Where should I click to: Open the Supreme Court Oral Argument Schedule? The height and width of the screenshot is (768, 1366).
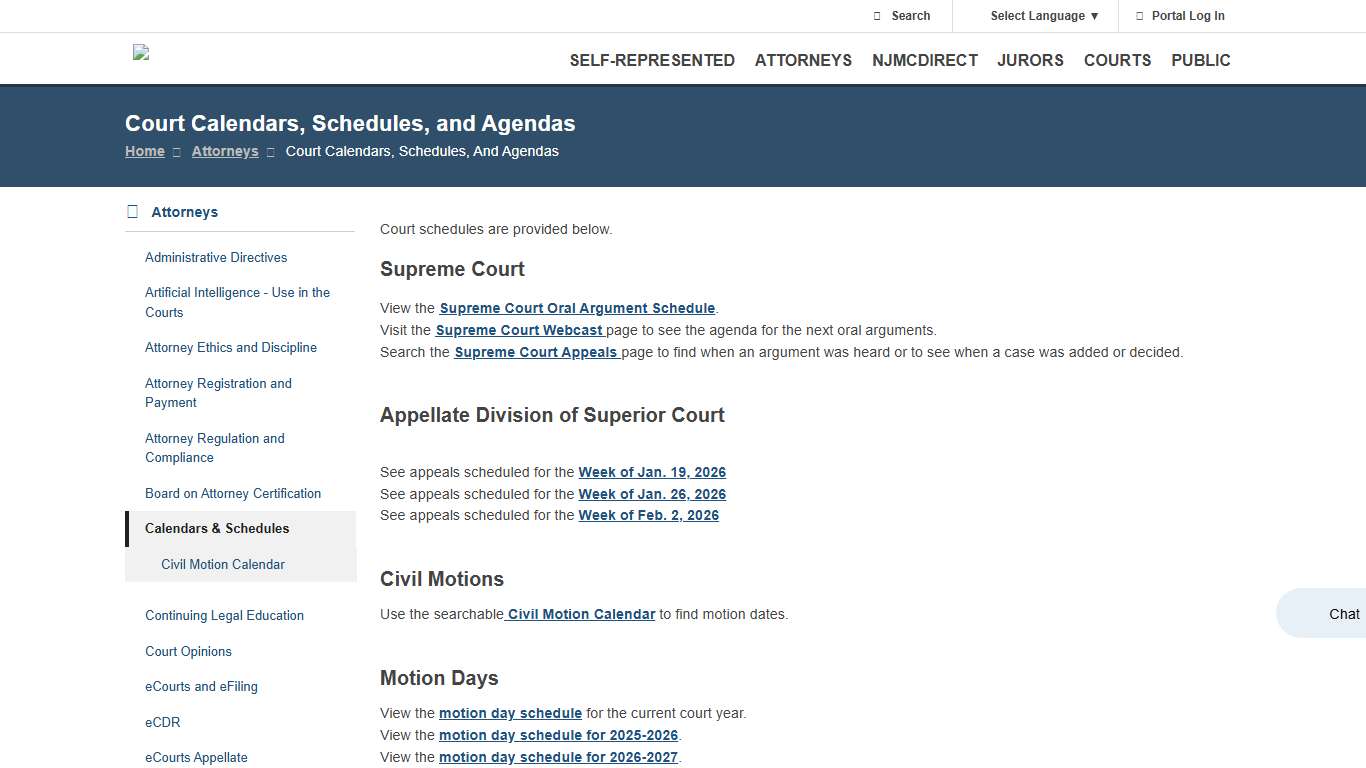577,308
